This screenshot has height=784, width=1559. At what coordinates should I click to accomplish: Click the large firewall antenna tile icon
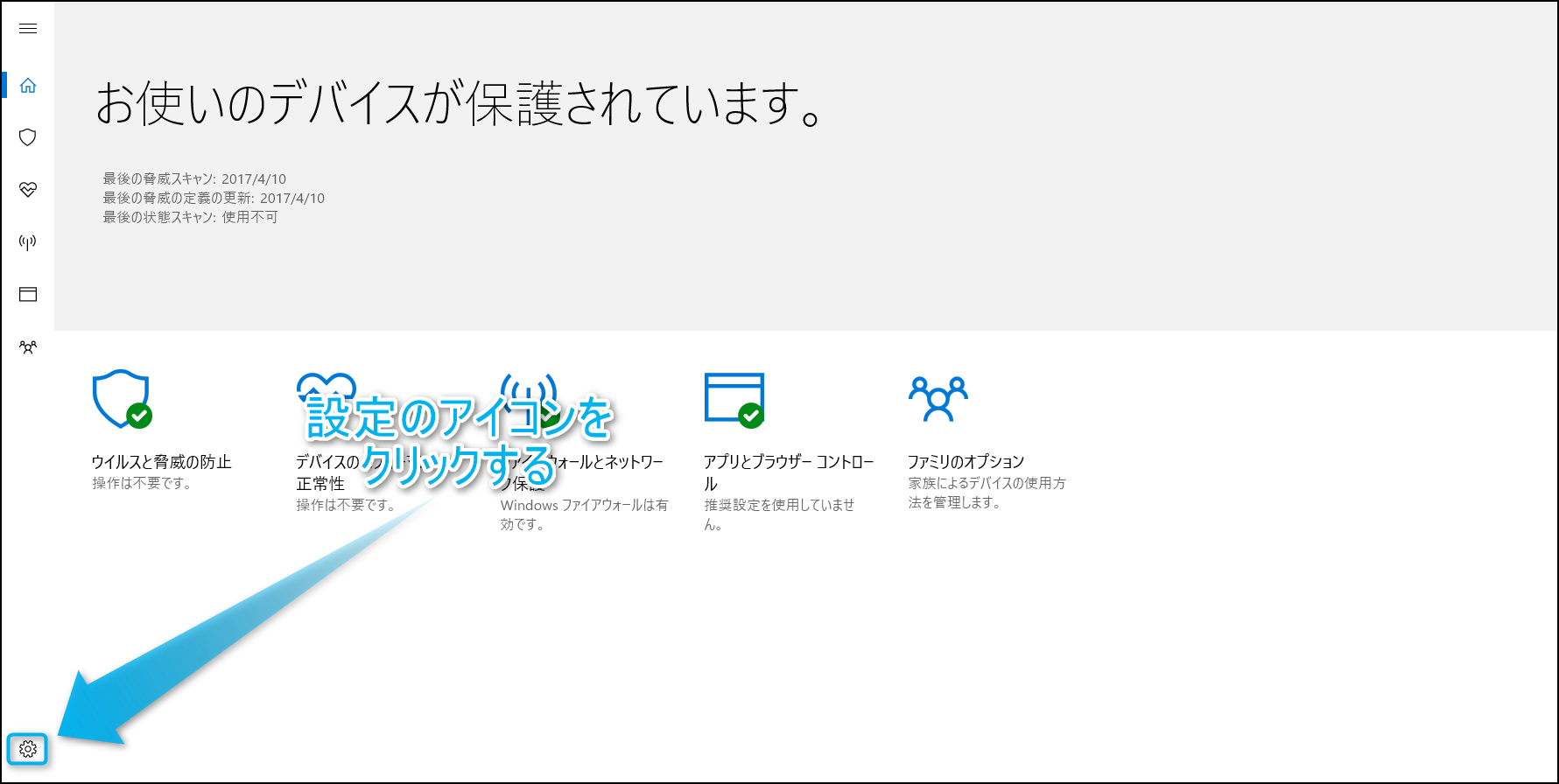pyautogui.click(x=528, y=385)
